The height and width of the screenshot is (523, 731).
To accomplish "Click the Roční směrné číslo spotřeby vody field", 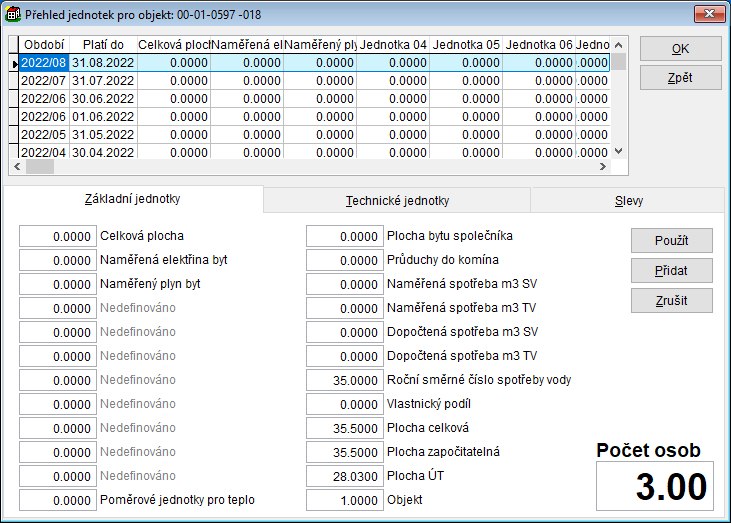I will point(343,380).
